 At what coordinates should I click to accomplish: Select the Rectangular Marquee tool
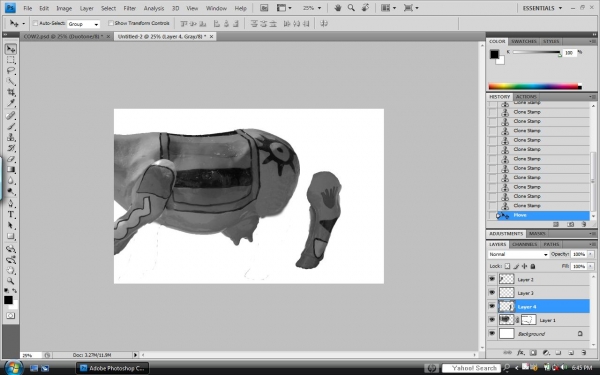[11, 60]
